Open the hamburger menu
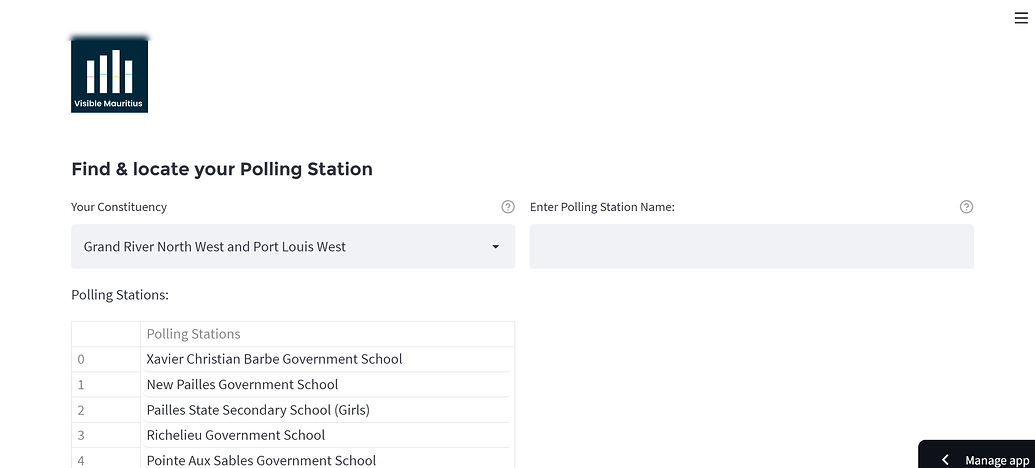The image size is (1035, 468). [x=1020, y=18]
